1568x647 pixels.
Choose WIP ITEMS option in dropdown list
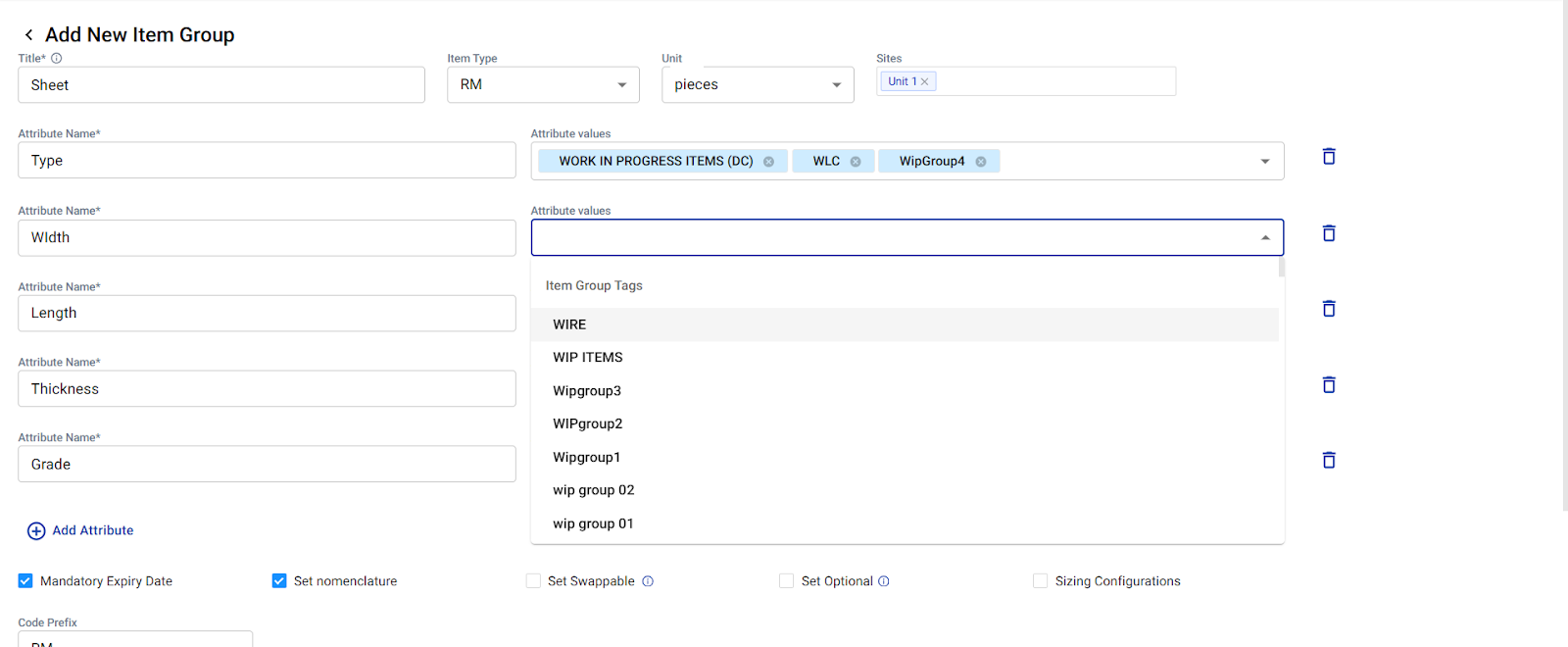pyautogui.click(x=588, y=358)
